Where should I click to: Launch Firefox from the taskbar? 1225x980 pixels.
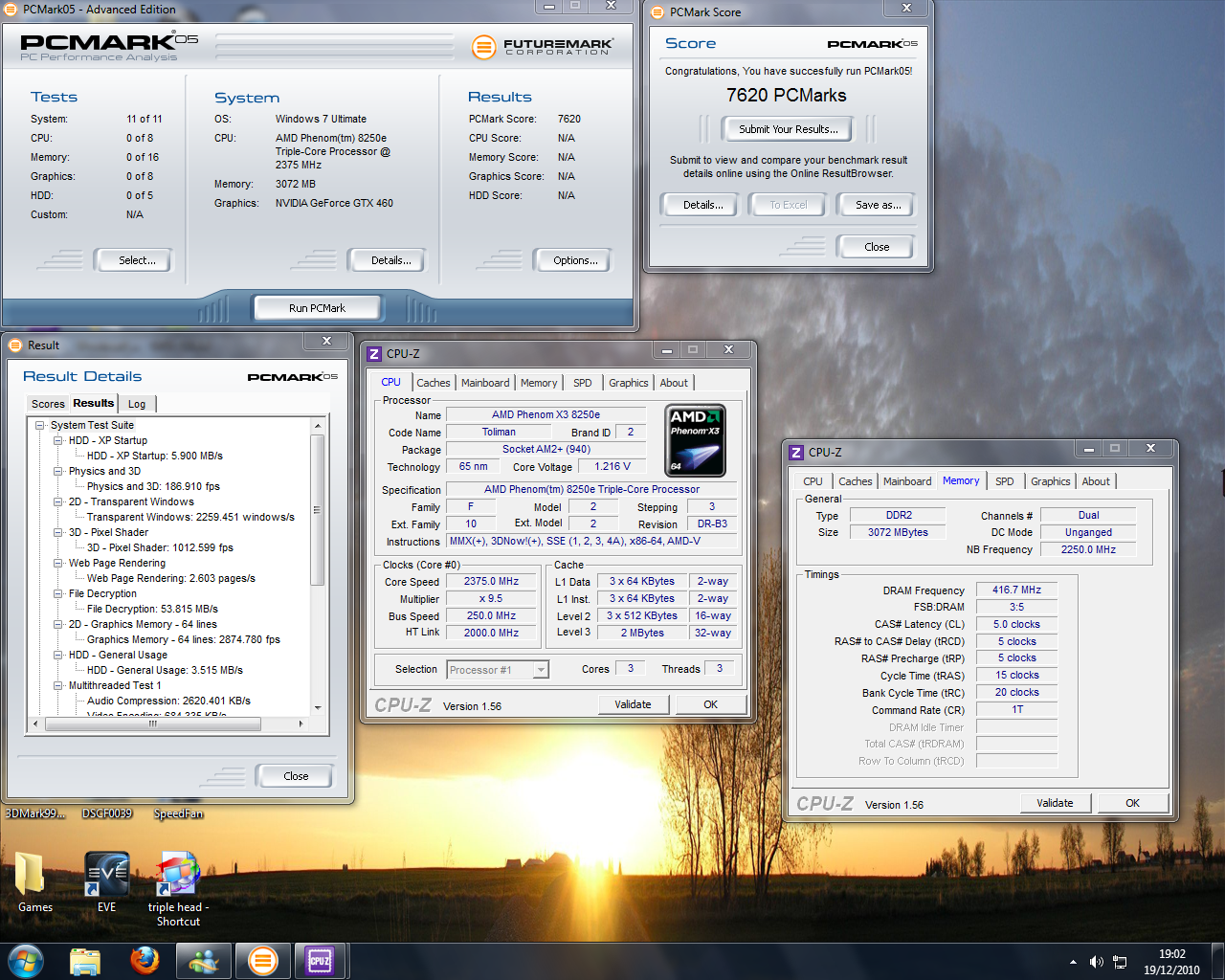[145, 961]
